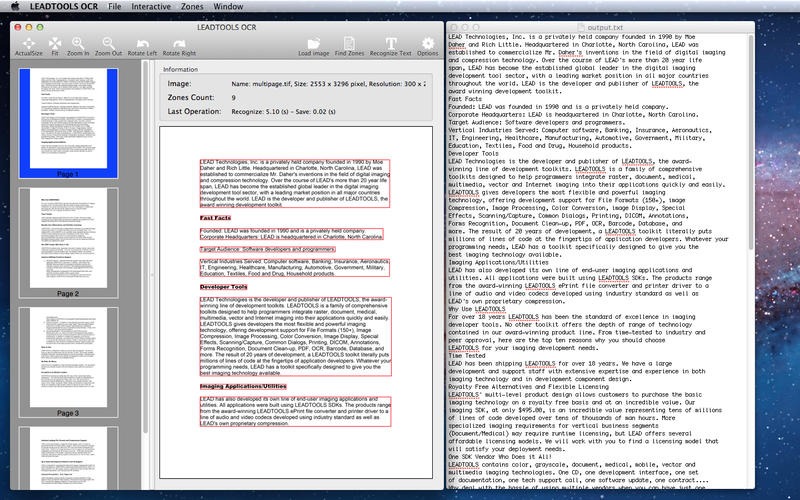Viewport: 800px width, 500px height.
Task: Click the image name text 'multipage.tif'
Action: point(271,84)
